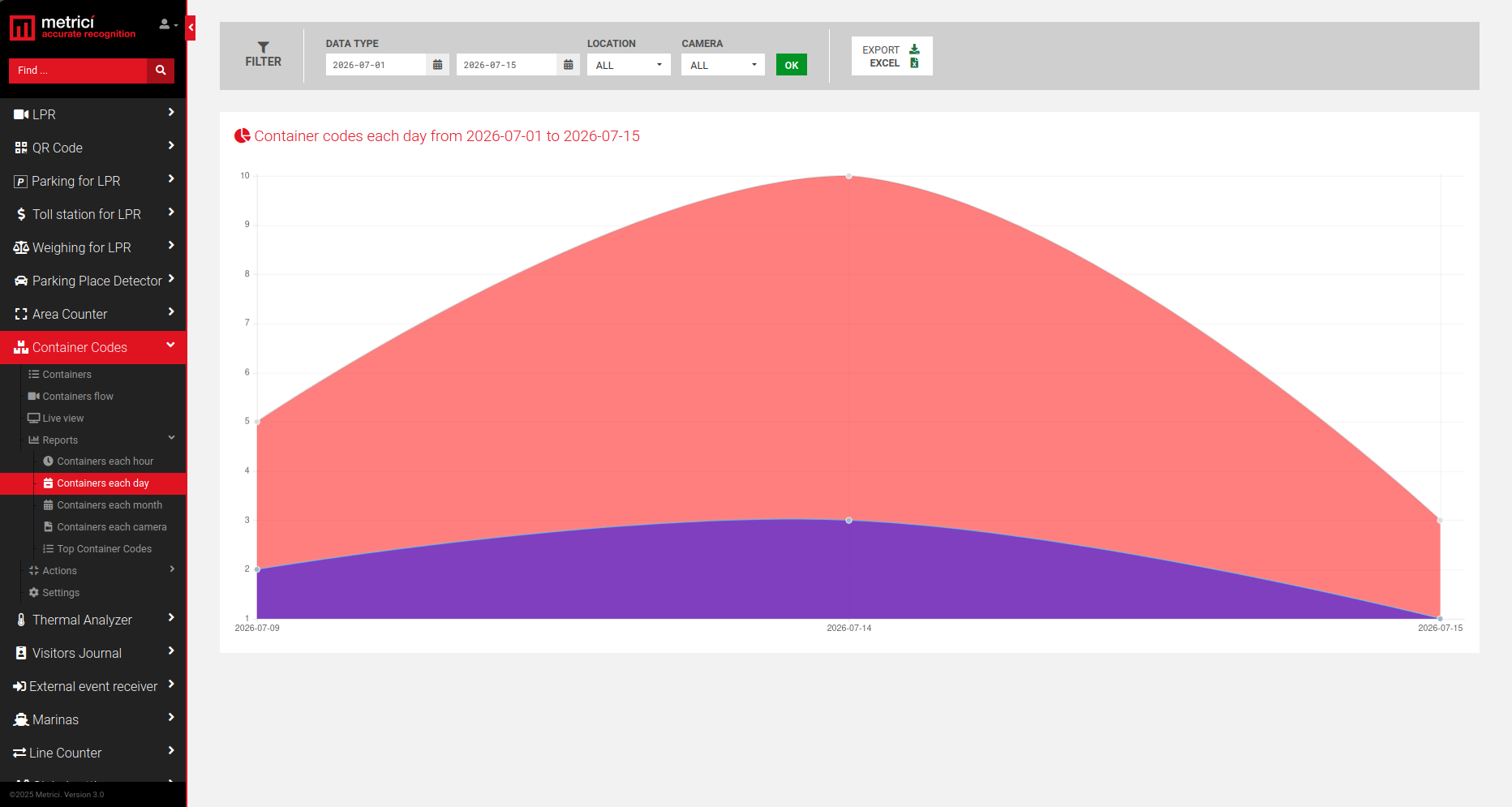Collapse the Reports submenu chevron

coord(171,438)
